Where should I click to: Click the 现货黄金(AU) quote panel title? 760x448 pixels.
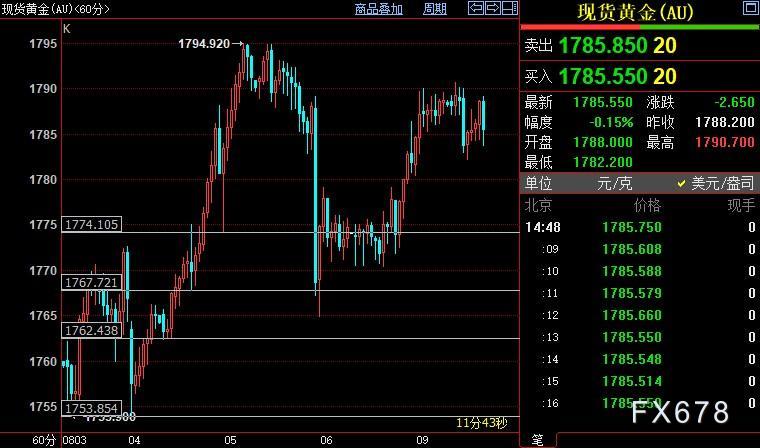(635, 12)
